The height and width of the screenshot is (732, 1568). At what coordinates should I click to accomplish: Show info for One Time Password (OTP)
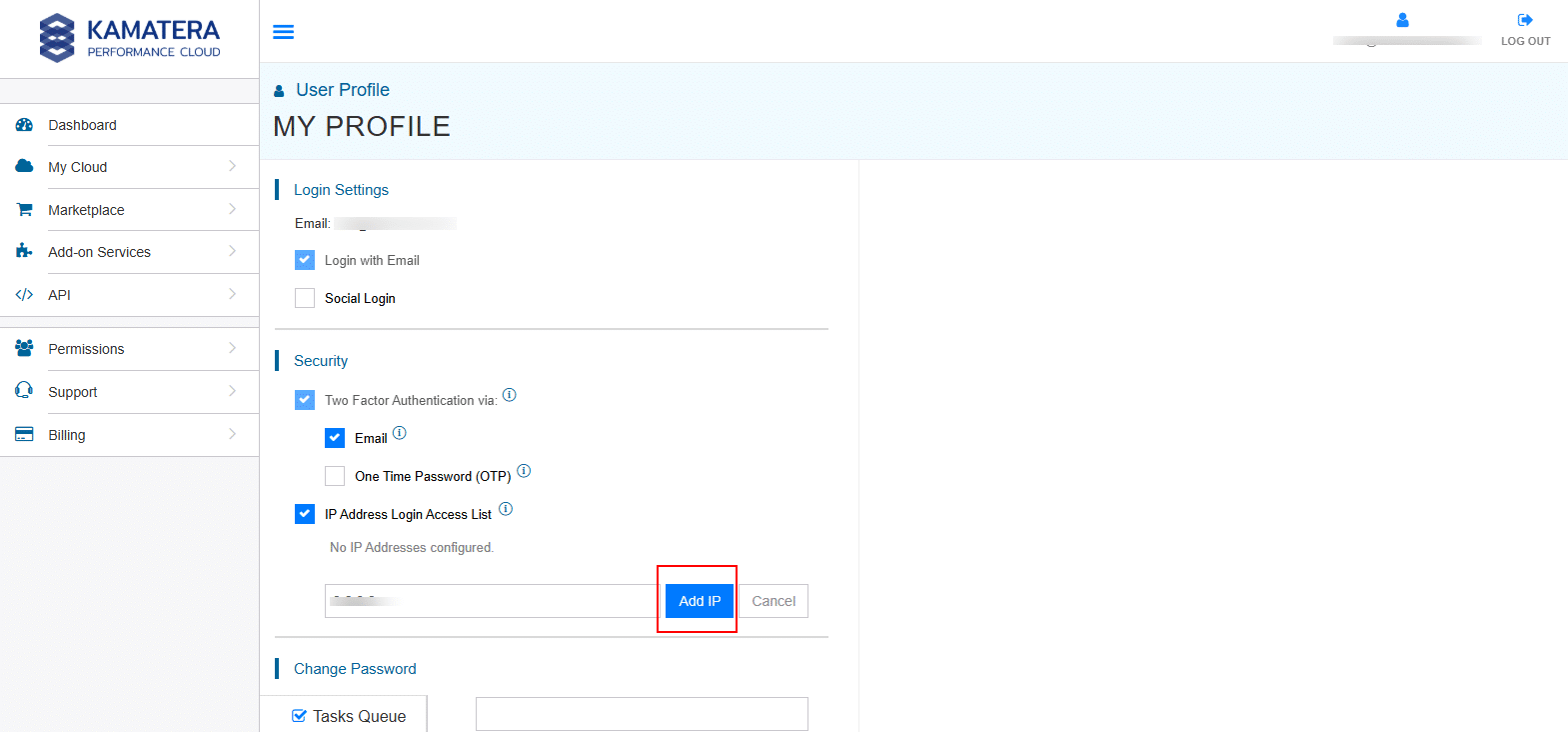tap(524, 471)
